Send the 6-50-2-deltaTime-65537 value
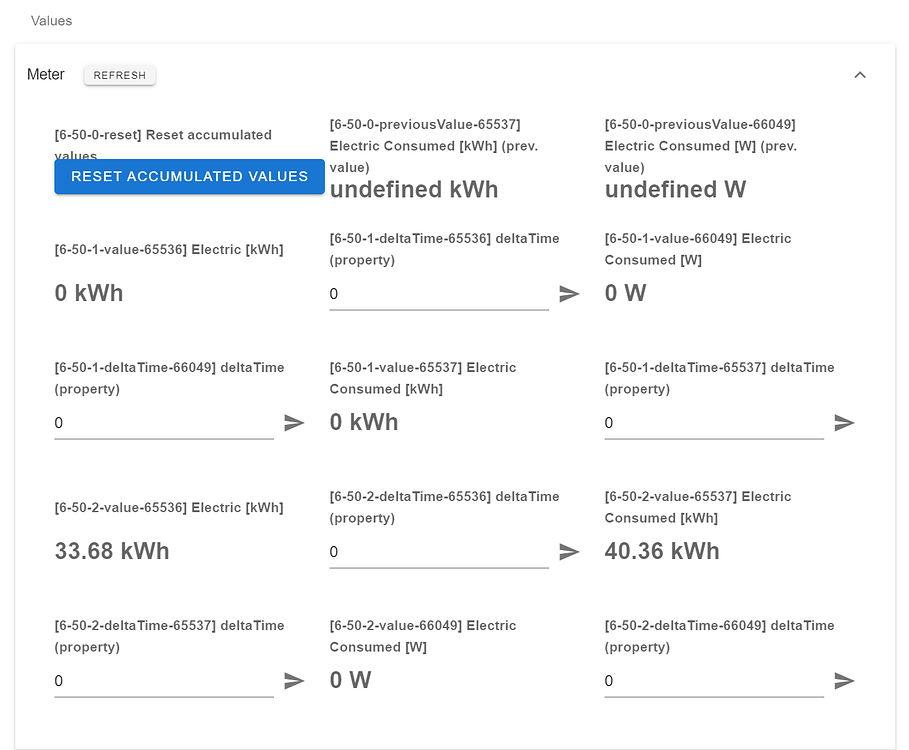Screen dimensions: 909x750 [294, 681]
